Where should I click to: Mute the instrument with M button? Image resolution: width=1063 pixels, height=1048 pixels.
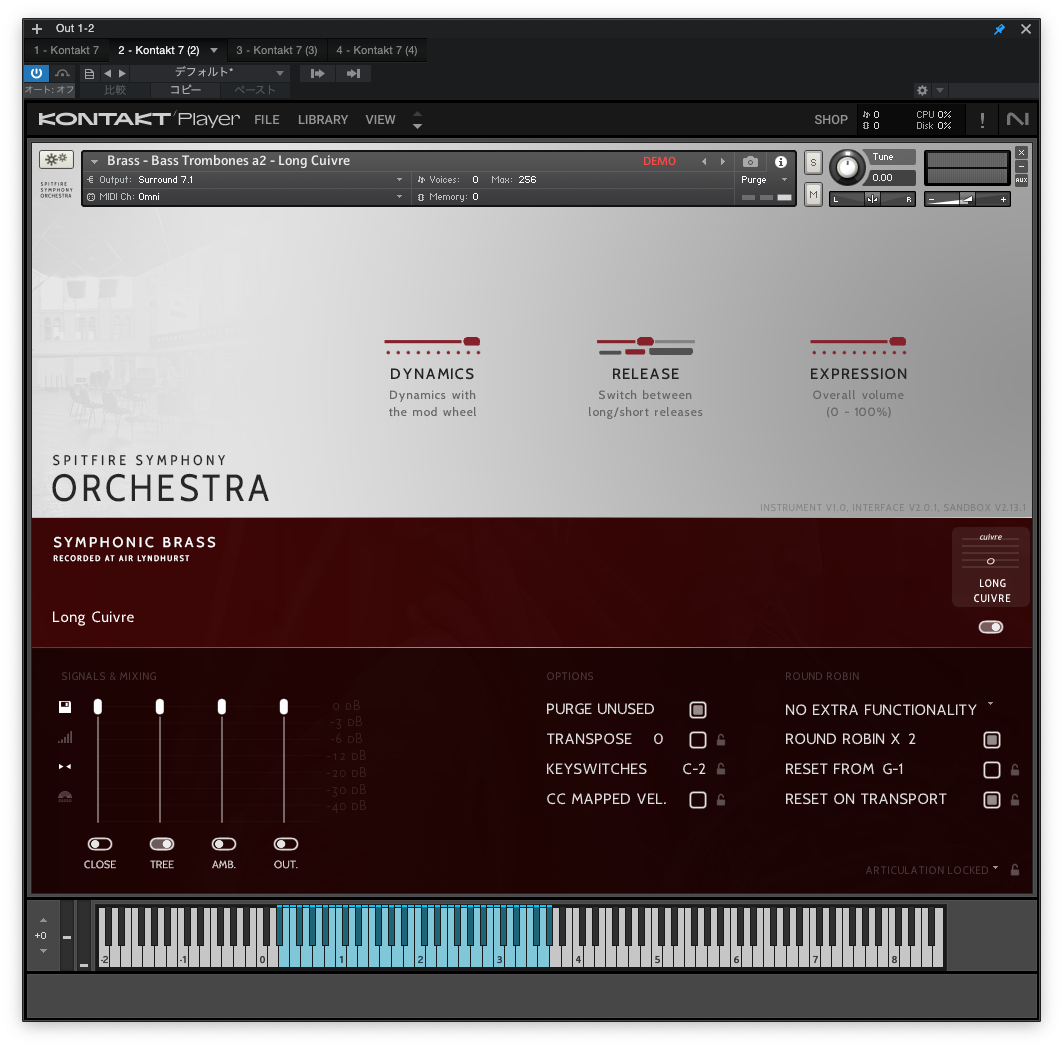[x=814, y=195]
